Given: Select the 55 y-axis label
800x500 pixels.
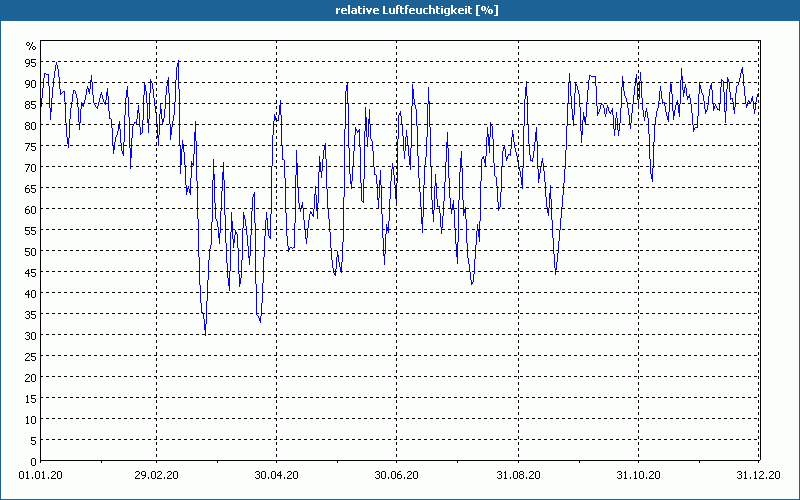Looking at the screenshot, I should tap(31, 230).
